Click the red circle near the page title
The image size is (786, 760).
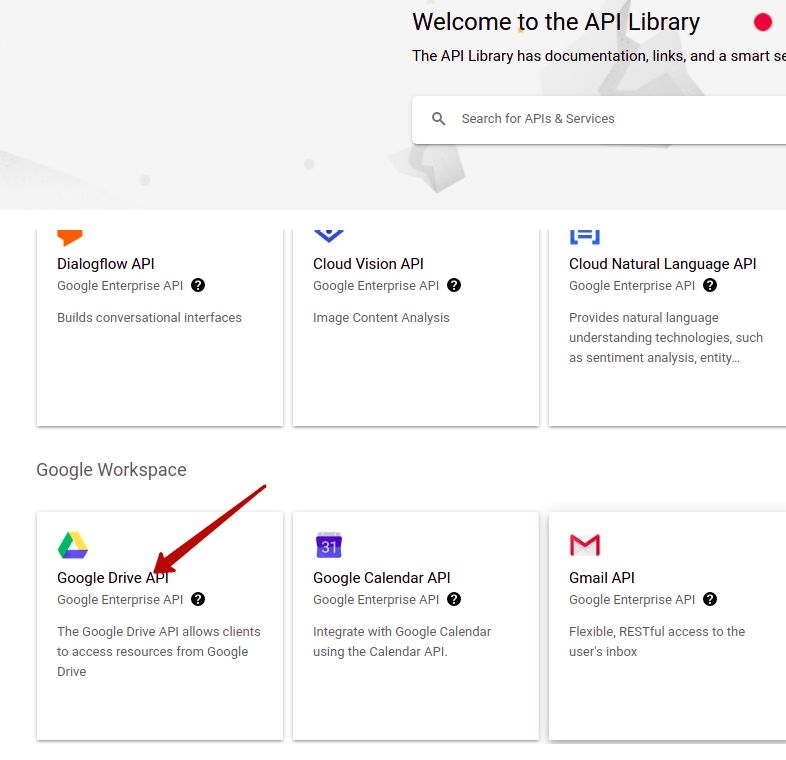[x=762, y=22]
